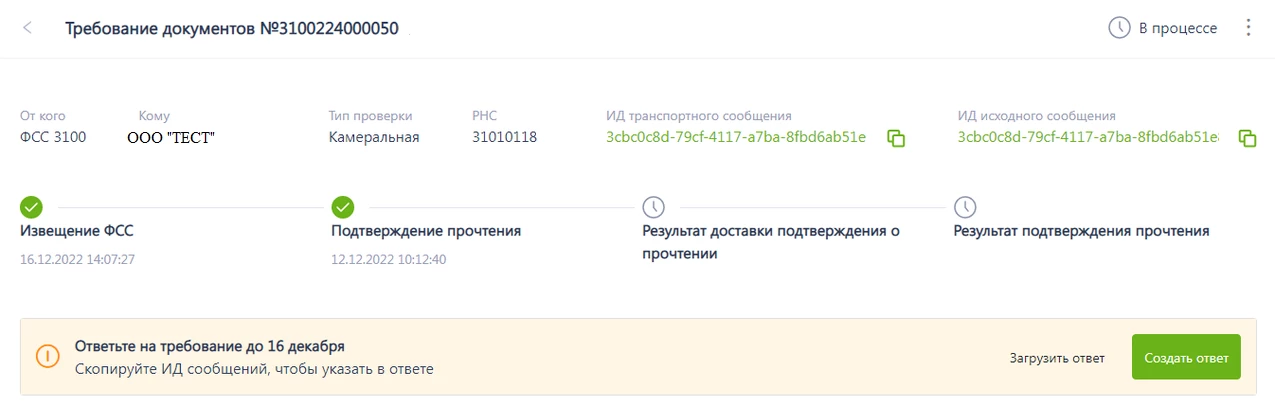Click the green checkmark above Извещение ФСС

point(31,207)
